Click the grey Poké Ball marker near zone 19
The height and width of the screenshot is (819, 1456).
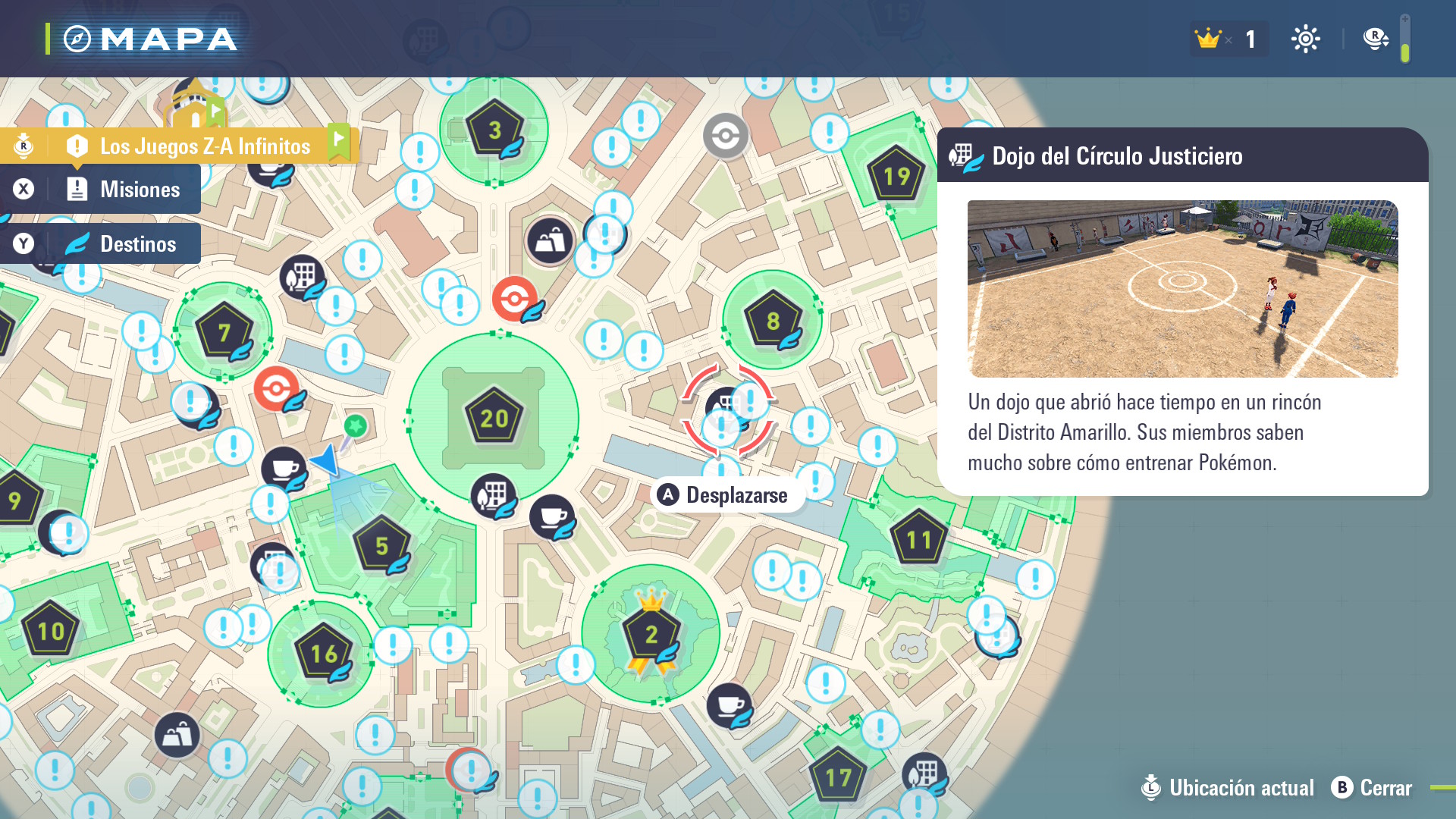tap(725, 136)
